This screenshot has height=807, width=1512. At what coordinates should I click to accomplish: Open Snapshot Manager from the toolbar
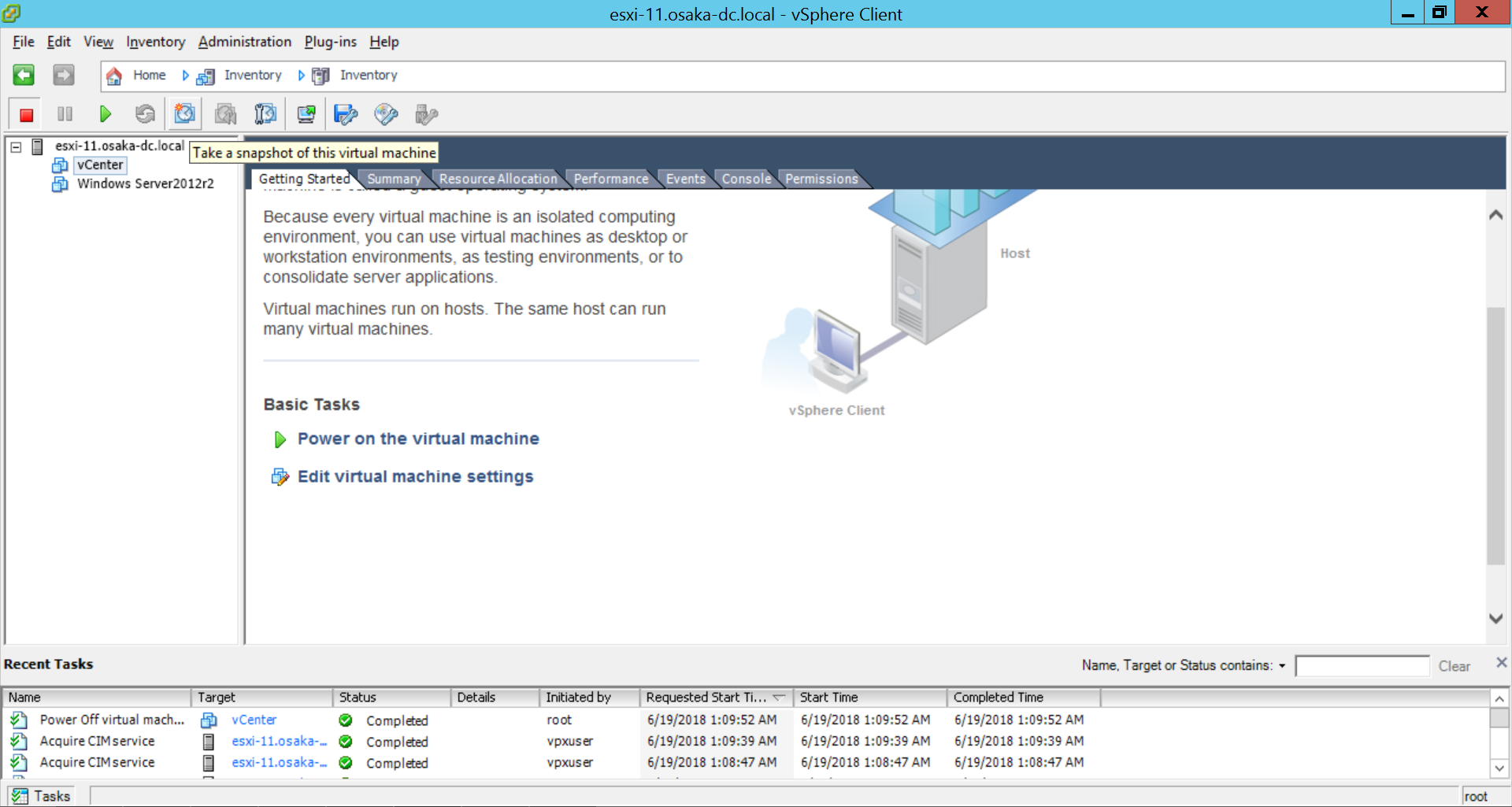265,115
